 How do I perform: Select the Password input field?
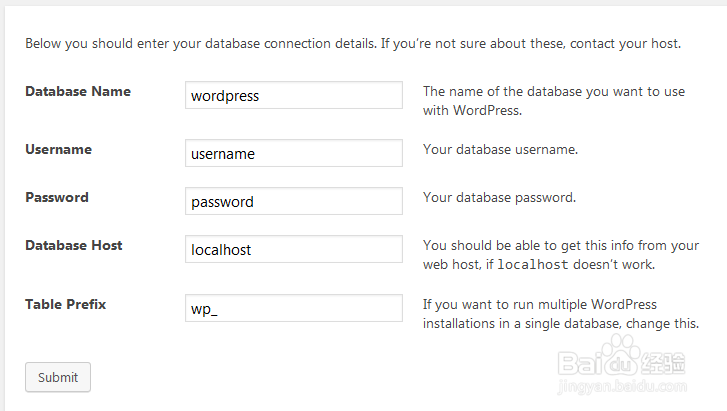click(294, 201)
